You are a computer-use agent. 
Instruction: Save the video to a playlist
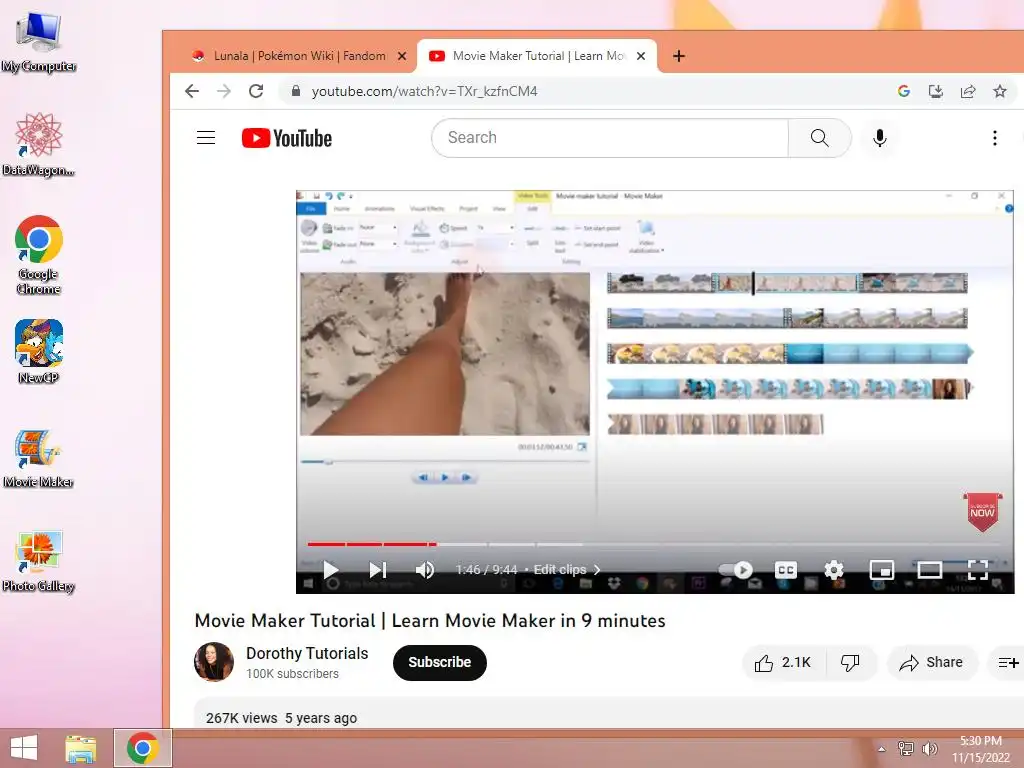pos(1007,663)
